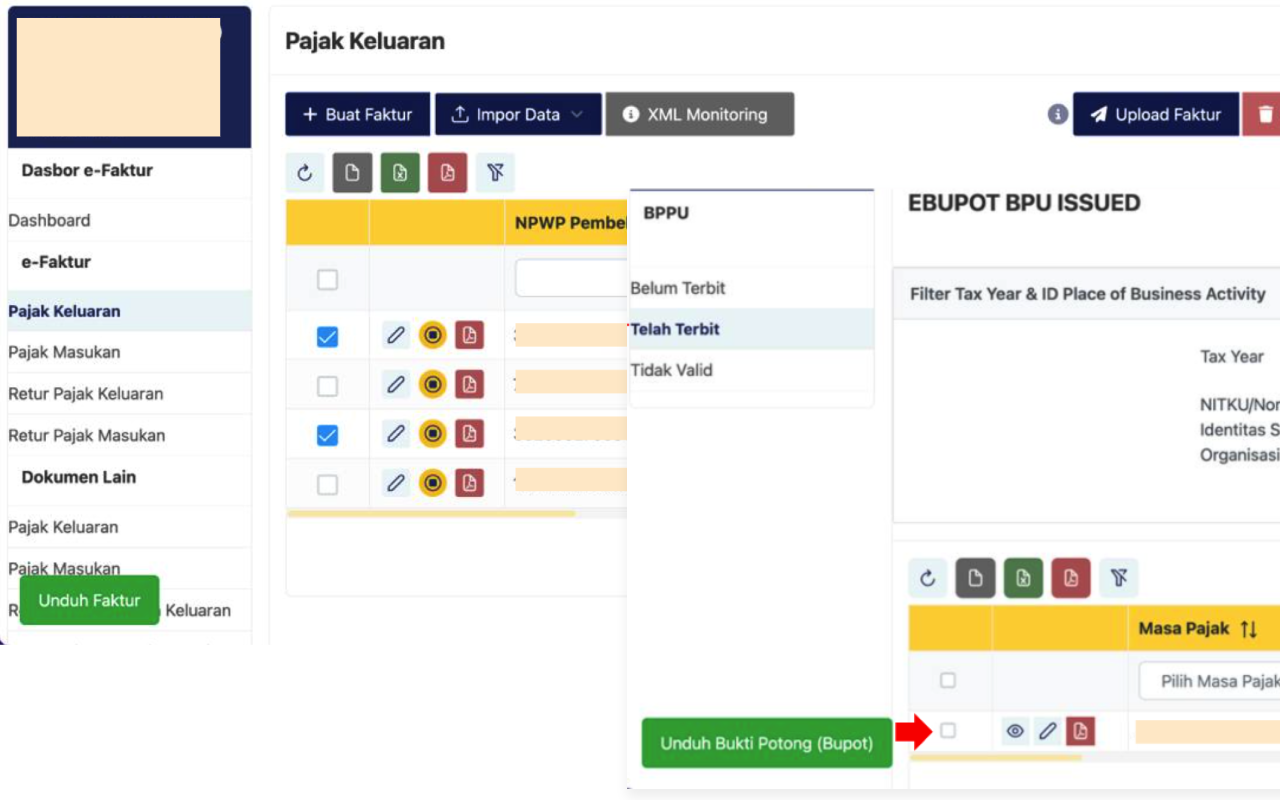
Task: Uncheck the first invoice row checkbox
Action: click(327, 337)
